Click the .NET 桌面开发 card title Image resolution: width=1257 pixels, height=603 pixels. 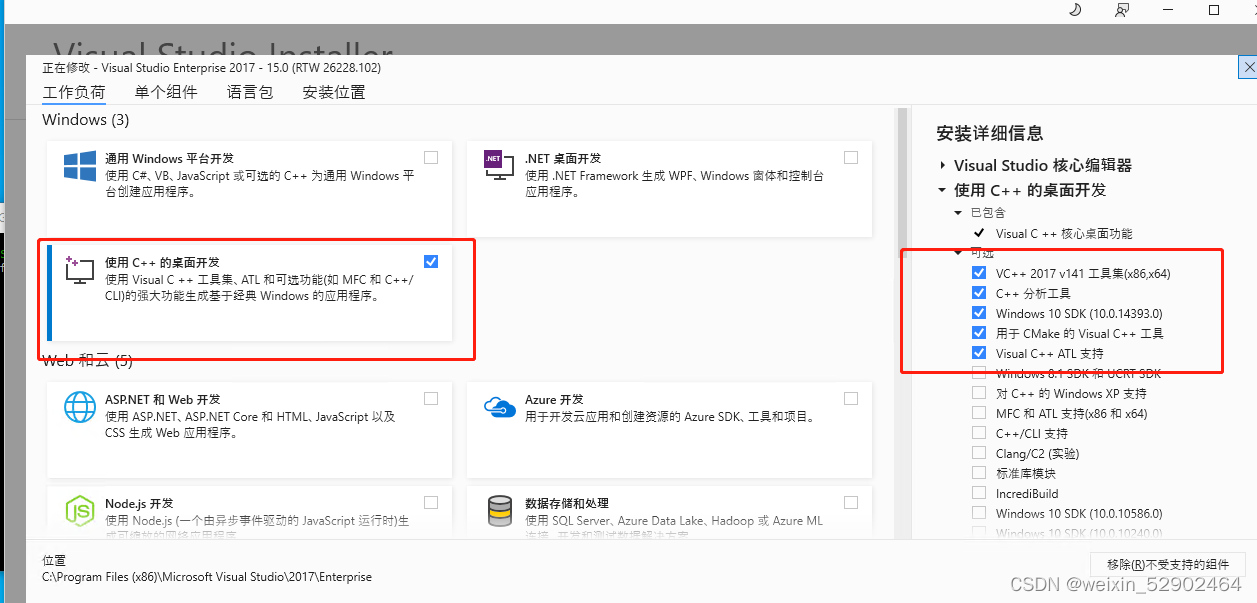(563, 158)
